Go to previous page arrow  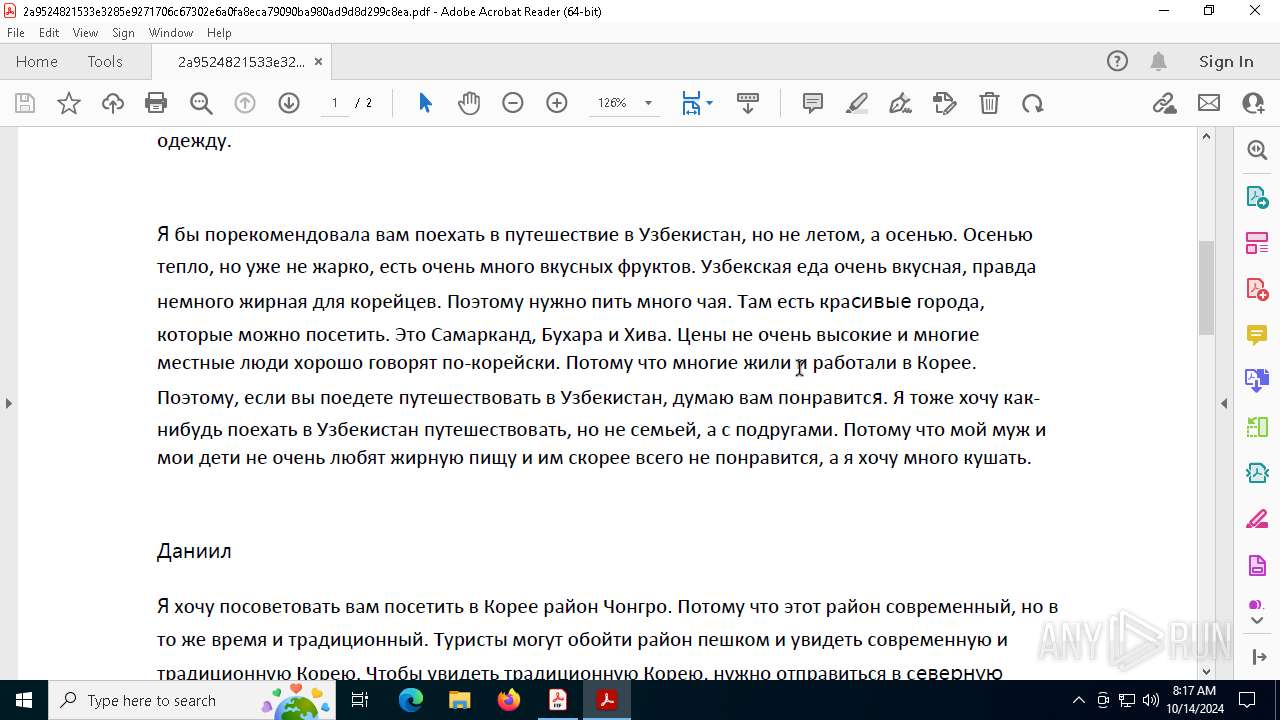pyautogui.click(x=245, y=103)
